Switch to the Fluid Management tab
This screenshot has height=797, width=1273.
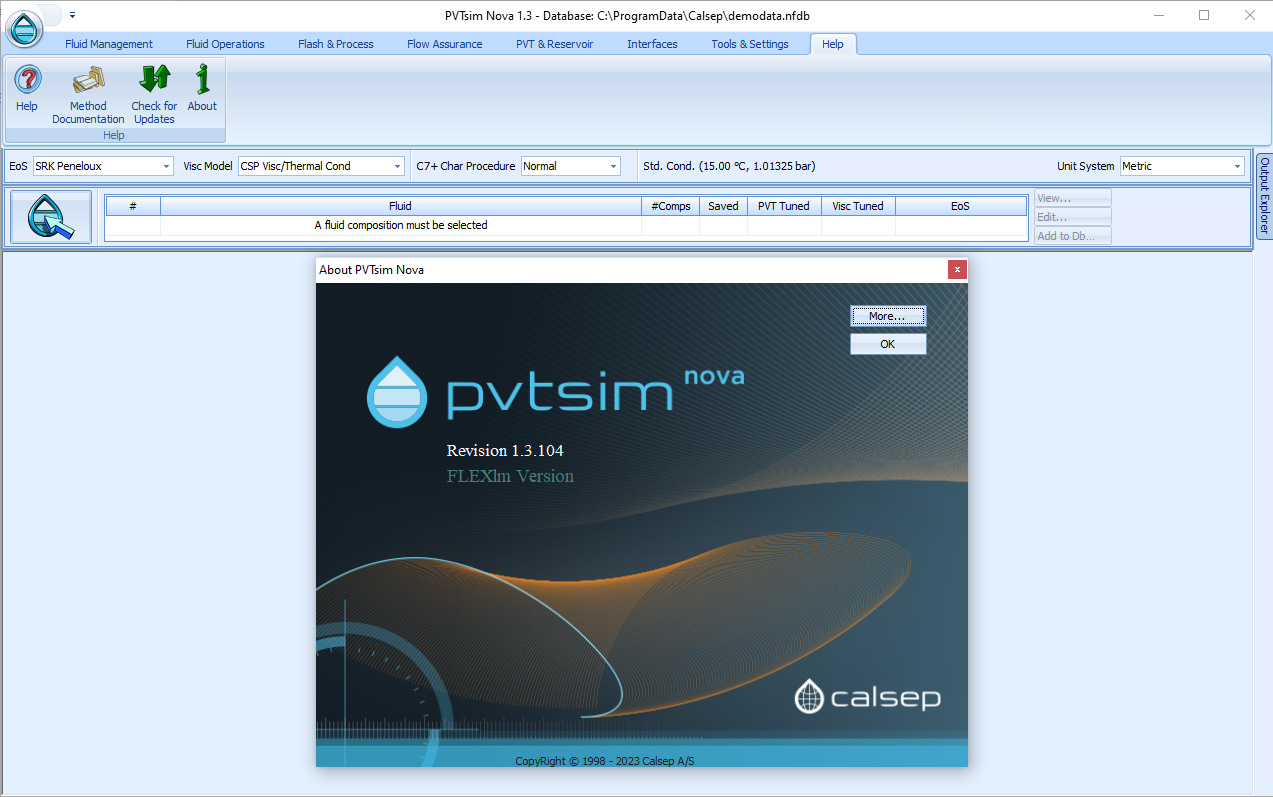click(x=109, y=44)
